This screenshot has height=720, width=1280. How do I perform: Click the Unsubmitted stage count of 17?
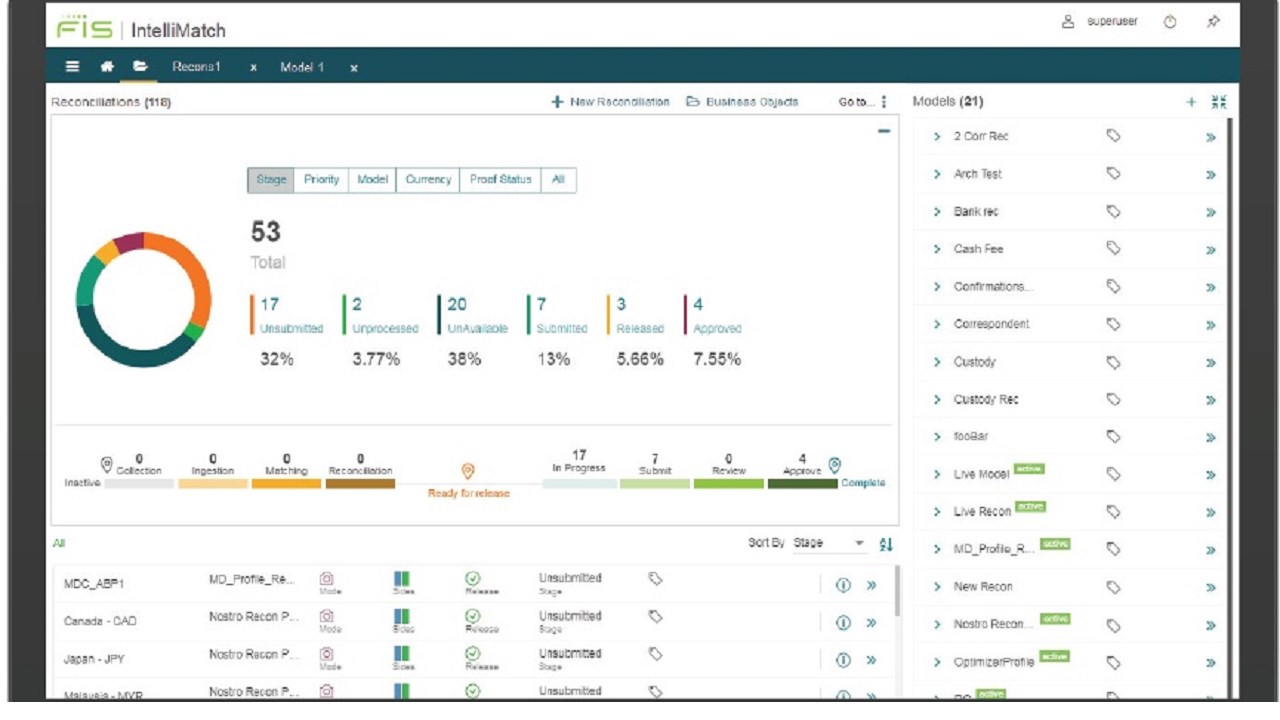270,304
